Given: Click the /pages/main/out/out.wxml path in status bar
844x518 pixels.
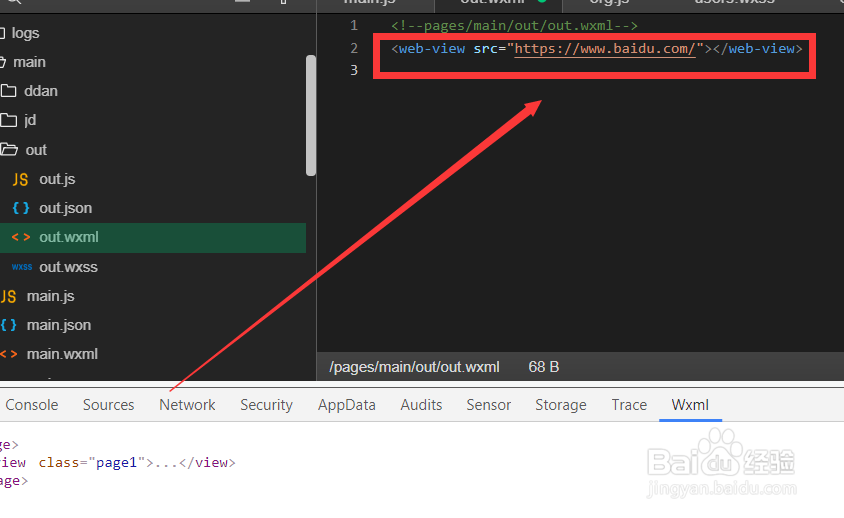Looking at the screenshot, I should point(414,367).
